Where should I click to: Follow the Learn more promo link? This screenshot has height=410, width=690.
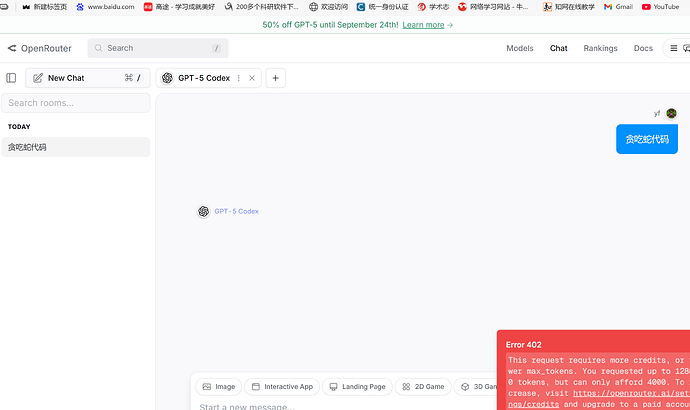423,25
